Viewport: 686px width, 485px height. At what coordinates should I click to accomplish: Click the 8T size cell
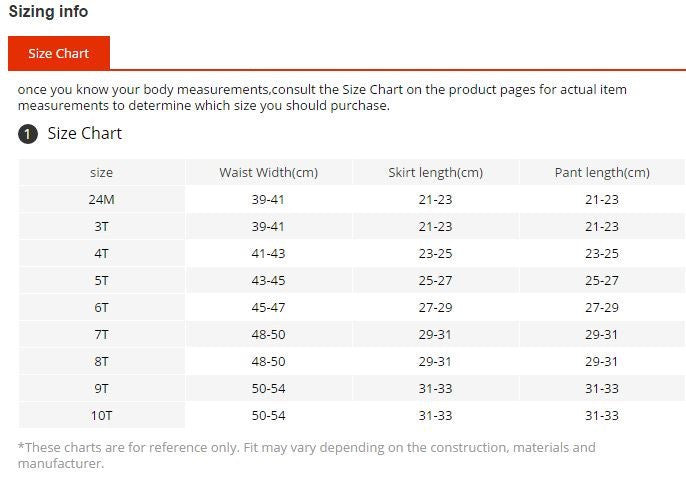click(101, 361)
